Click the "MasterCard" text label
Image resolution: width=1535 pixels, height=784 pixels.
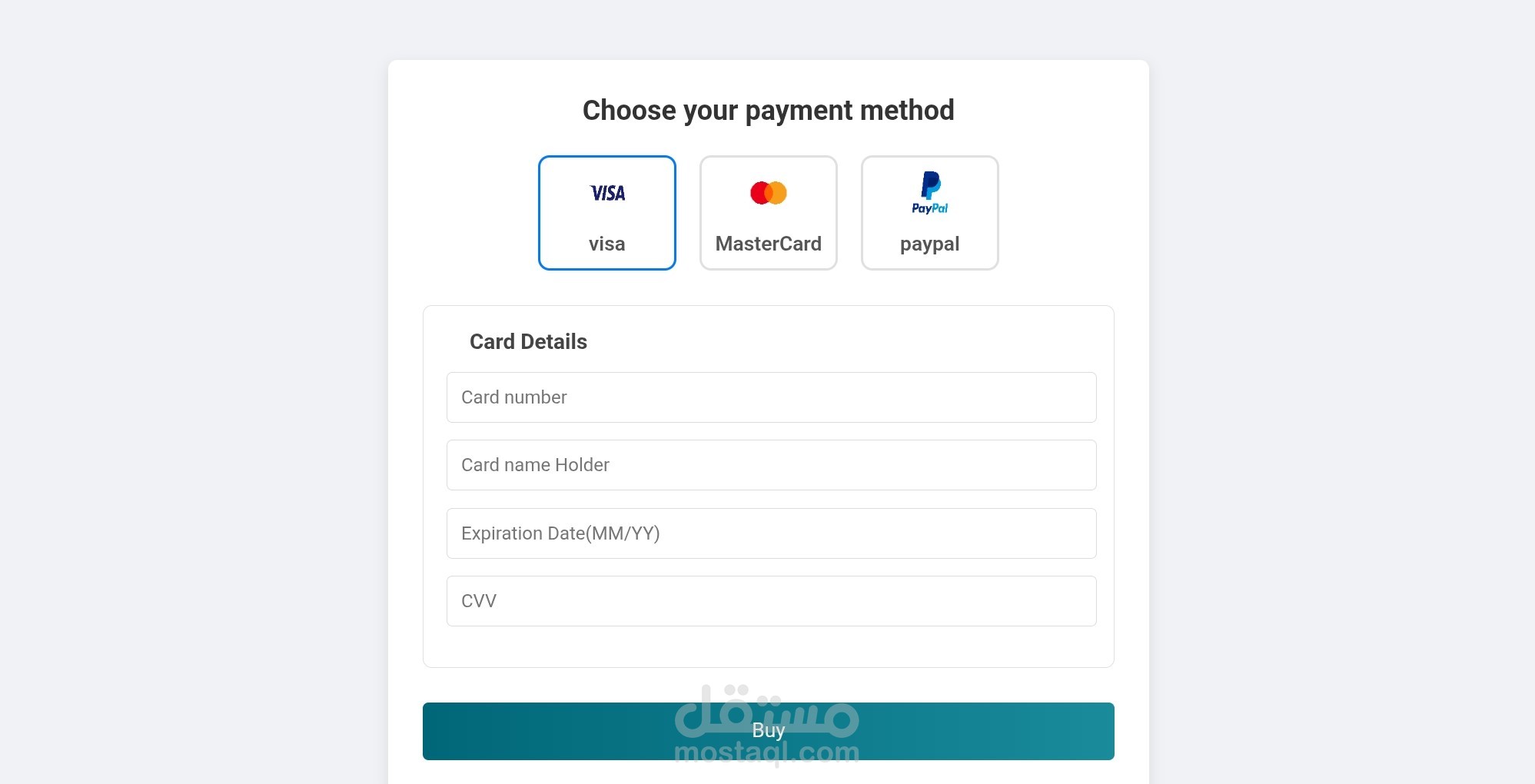769,244
